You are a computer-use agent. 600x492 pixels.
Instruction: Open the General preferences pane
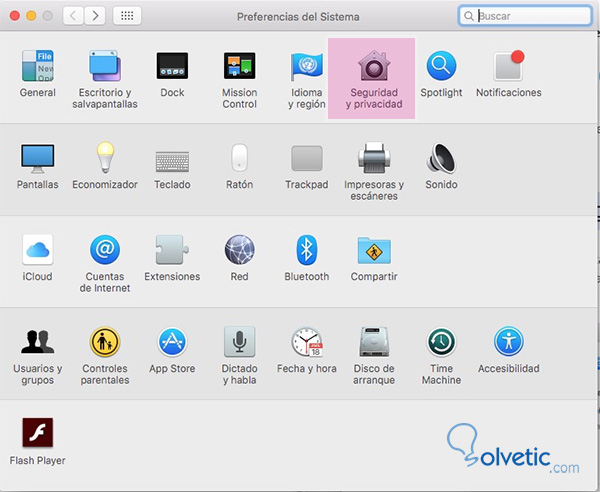[38, 66]
